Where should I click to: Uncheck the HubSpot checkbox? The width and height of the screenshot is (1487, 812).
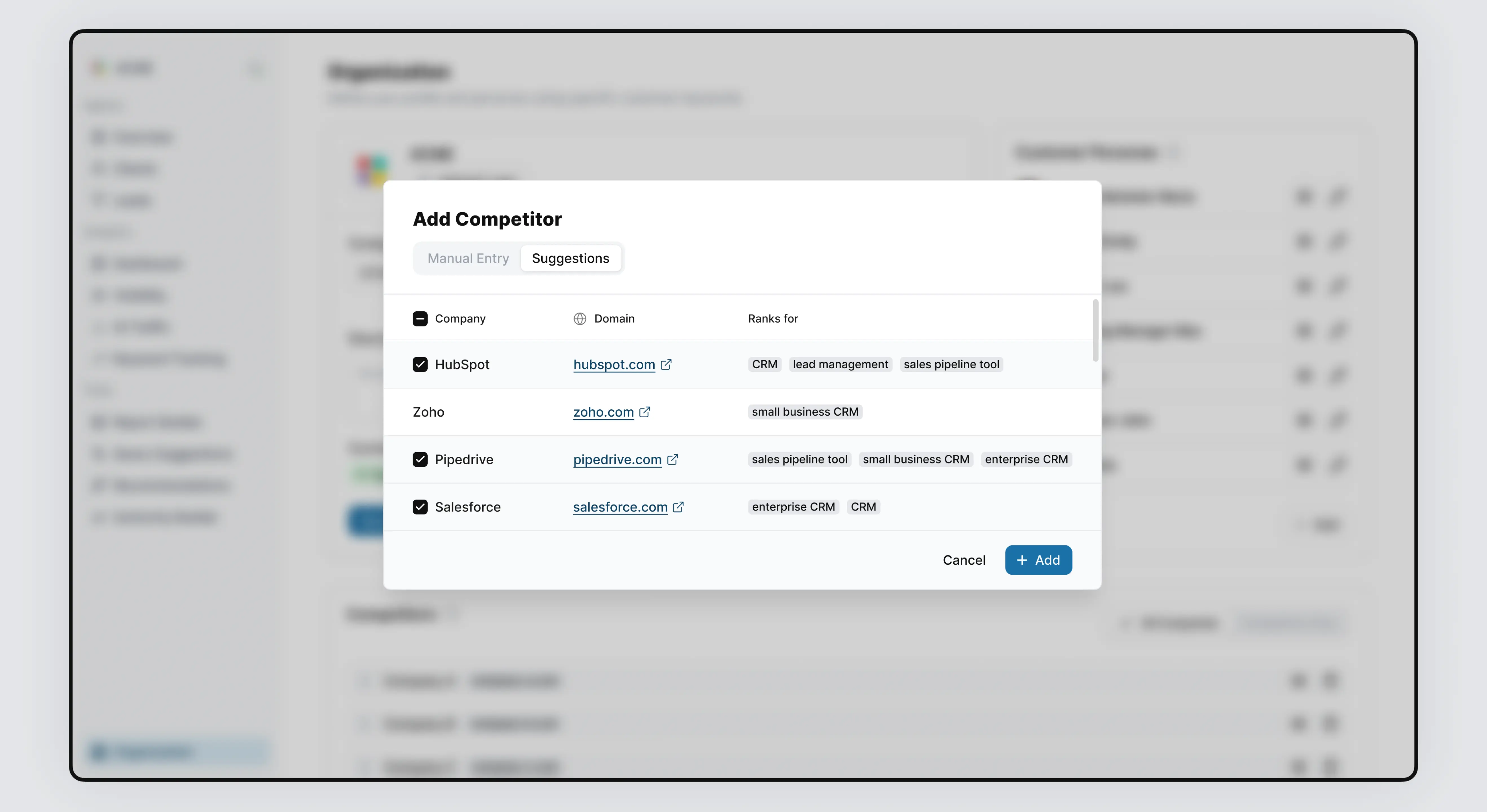(420, 364)
